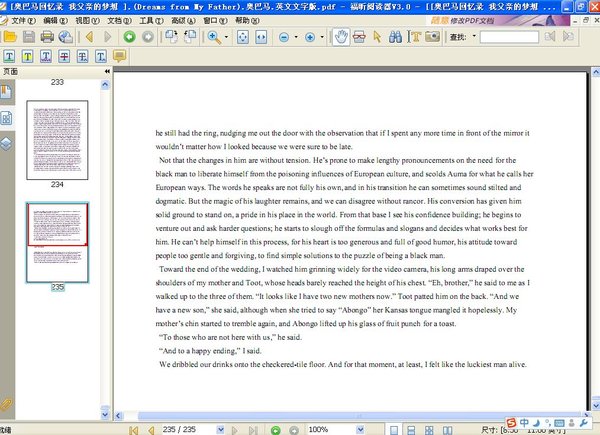
Task: Click thumbnail panel scroll down arrow
Action: (105, 414)
